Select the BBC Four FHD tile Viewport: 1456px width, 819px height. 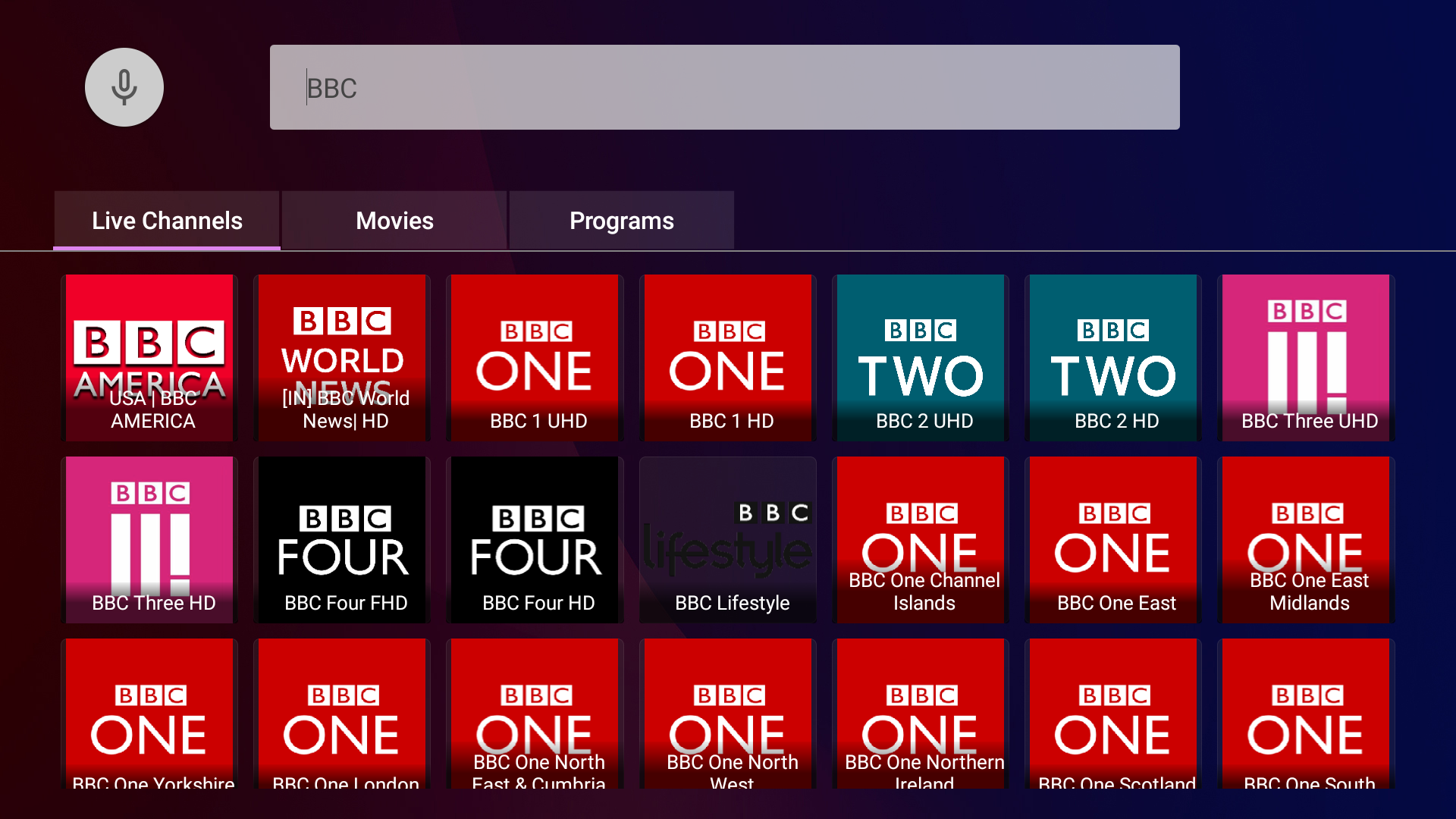coord(342,540)
